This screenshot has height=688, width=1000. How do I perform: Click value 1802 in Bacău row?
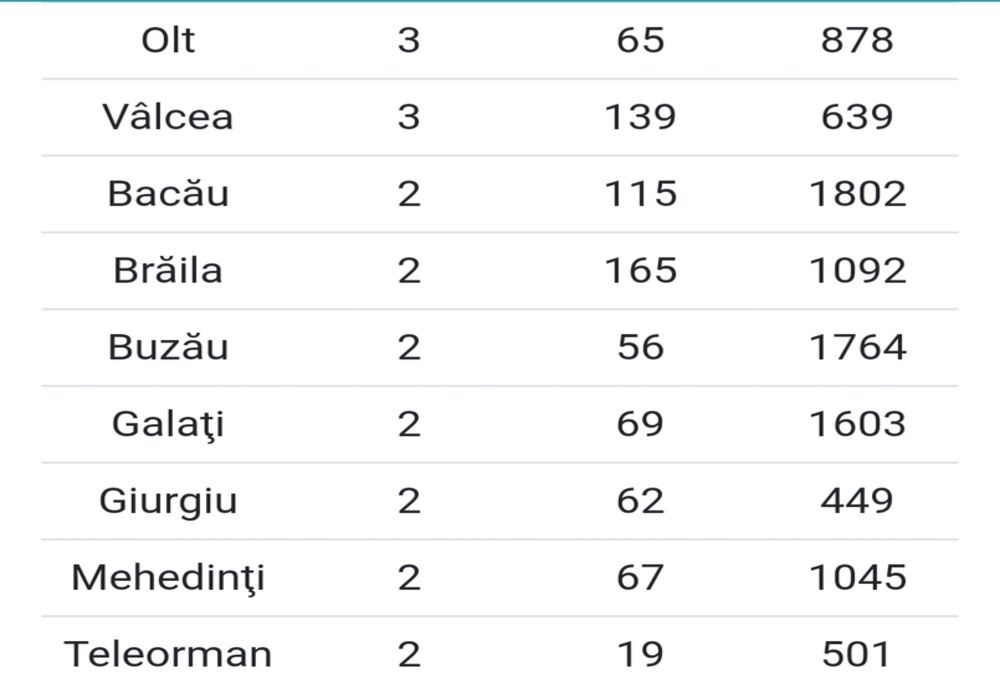point(857,194)
